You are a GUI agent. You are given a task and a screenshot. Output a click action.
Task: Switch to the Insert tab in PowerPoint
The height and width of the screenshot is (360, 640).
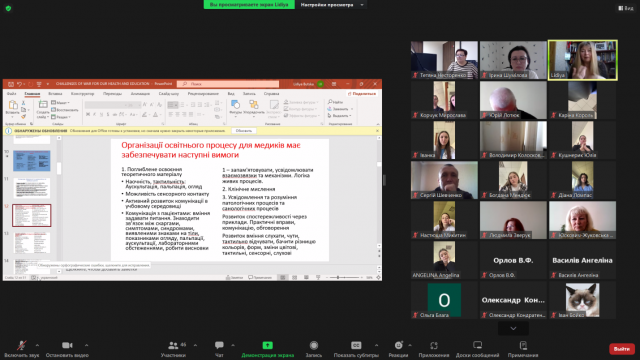pos(55,94)
